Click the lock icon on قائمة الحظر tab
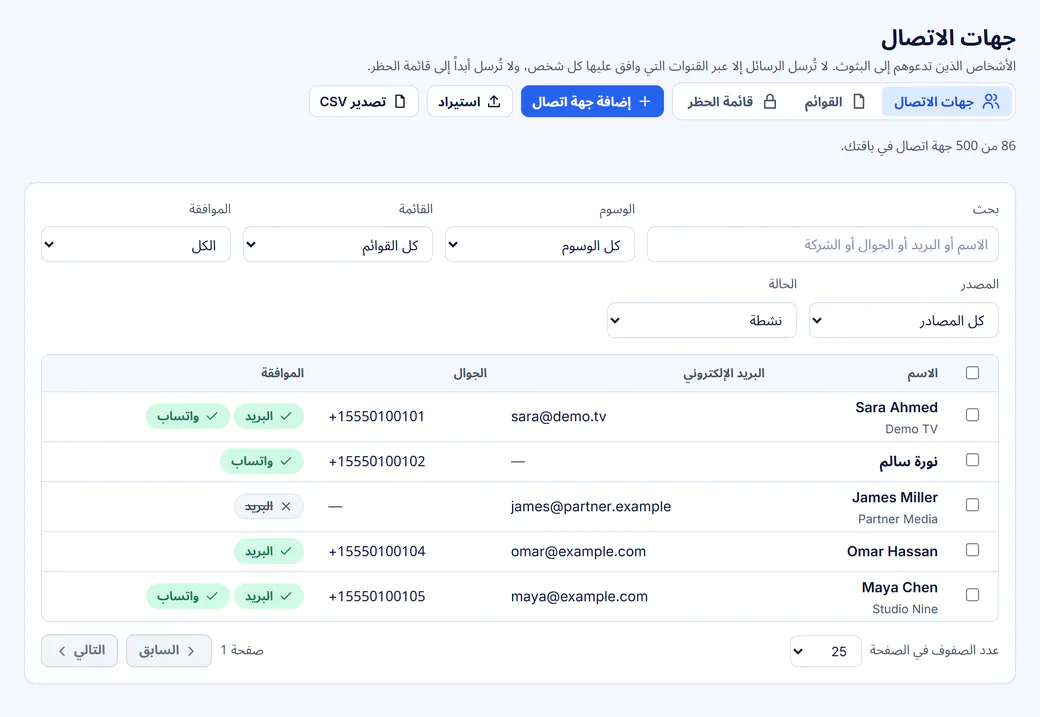The image size is (1040, 717). pyautogui.click(x=770, y=101)
